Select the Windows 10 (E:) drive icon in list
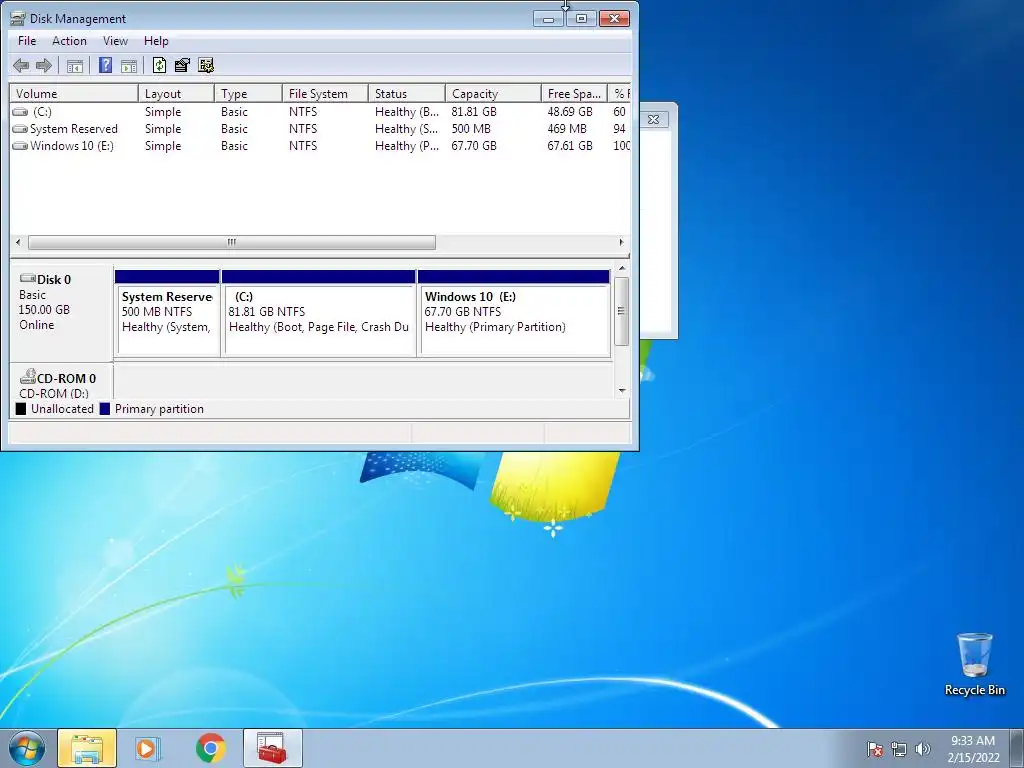Viewport: 1024px width, 768px height. [x=20, y=146]
